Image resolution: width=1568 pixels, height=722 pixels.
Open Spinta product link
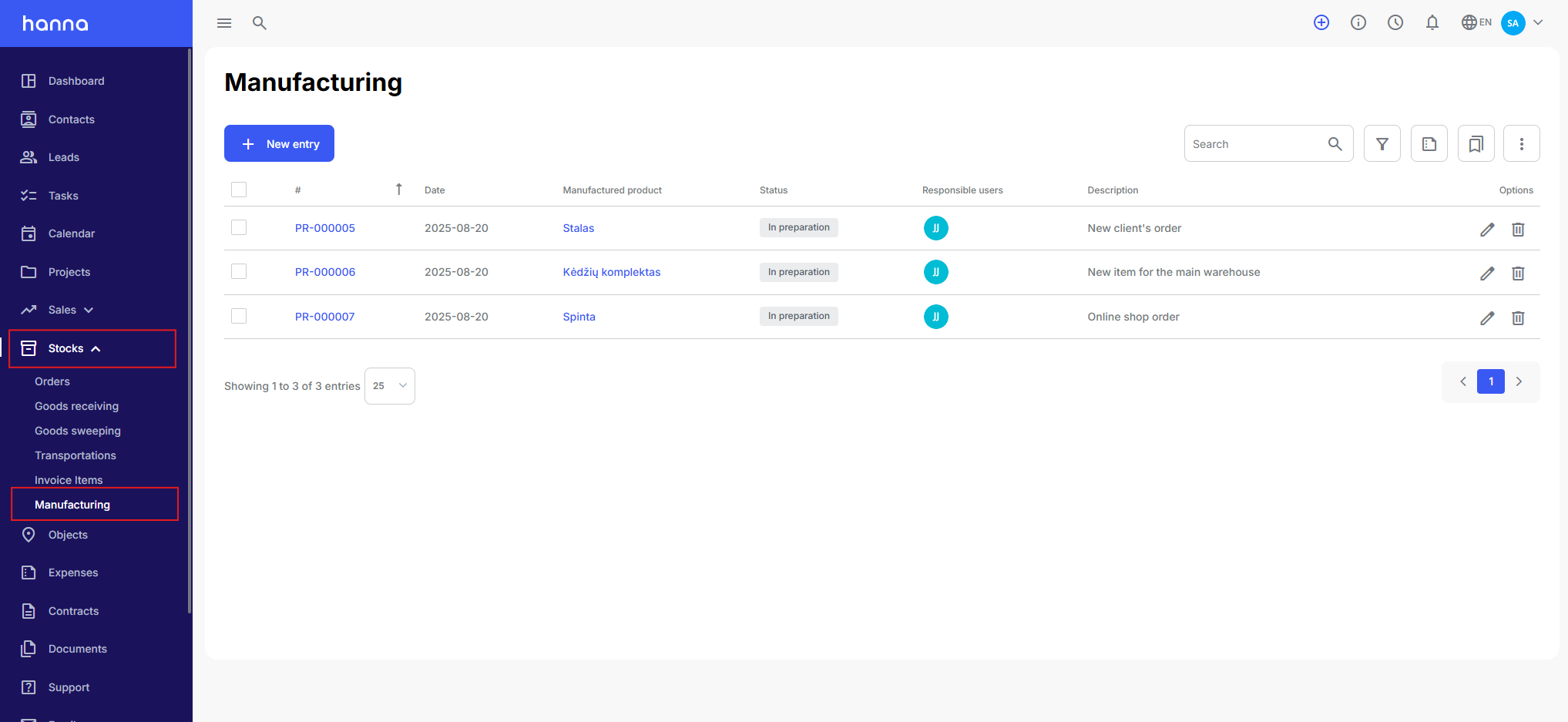click(x=579, y=317)
